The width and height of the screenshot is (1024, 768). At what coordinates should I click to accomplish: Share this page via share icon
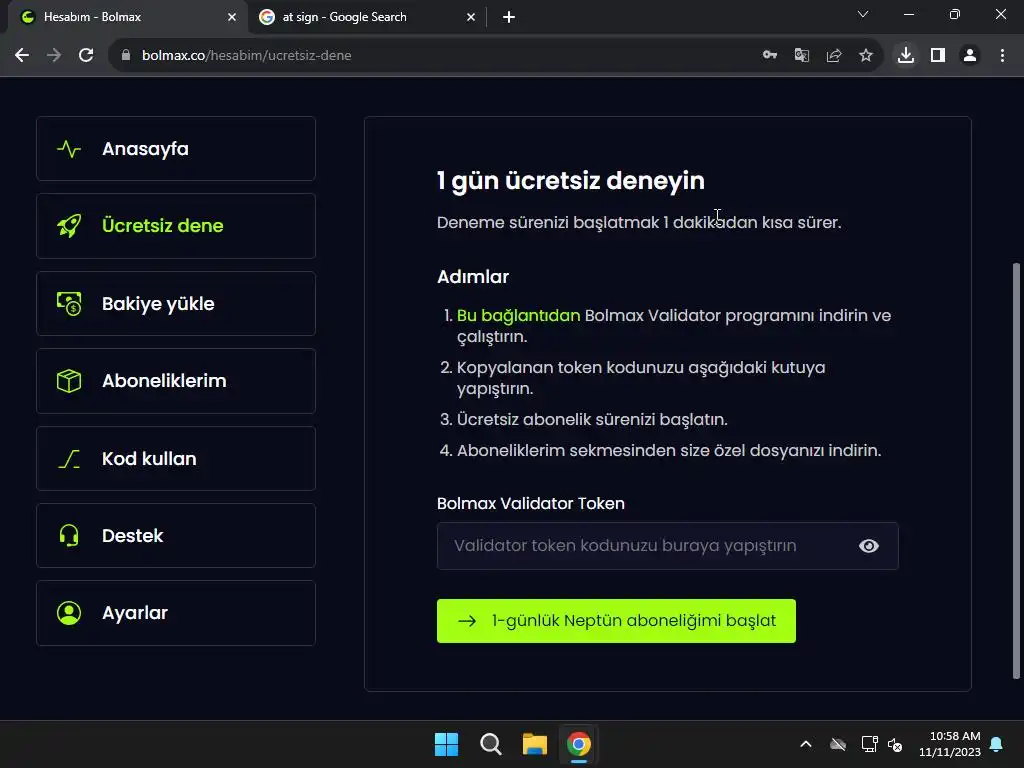click(x=833, y=56)
